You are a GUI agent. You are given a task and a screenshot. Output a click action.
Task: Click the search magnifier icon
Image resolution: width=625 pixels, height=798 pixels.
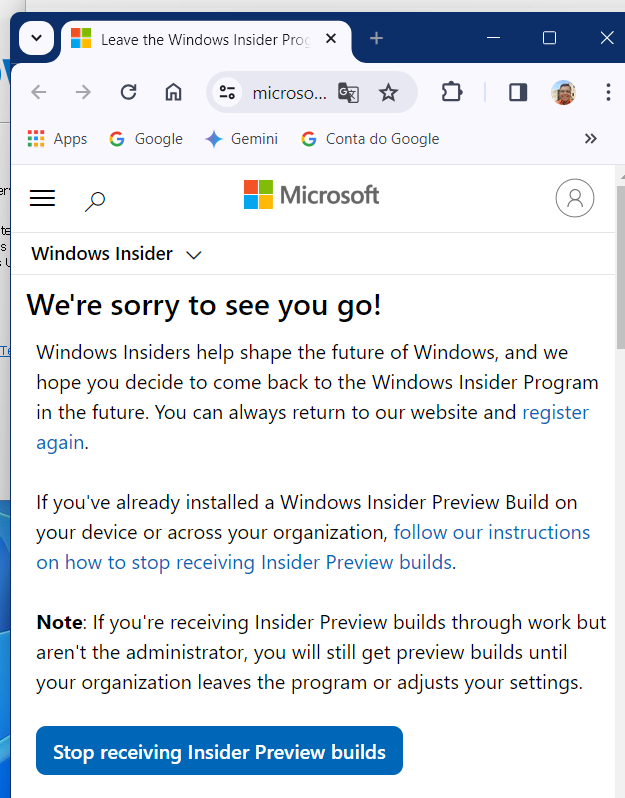[x=95, y=201]
